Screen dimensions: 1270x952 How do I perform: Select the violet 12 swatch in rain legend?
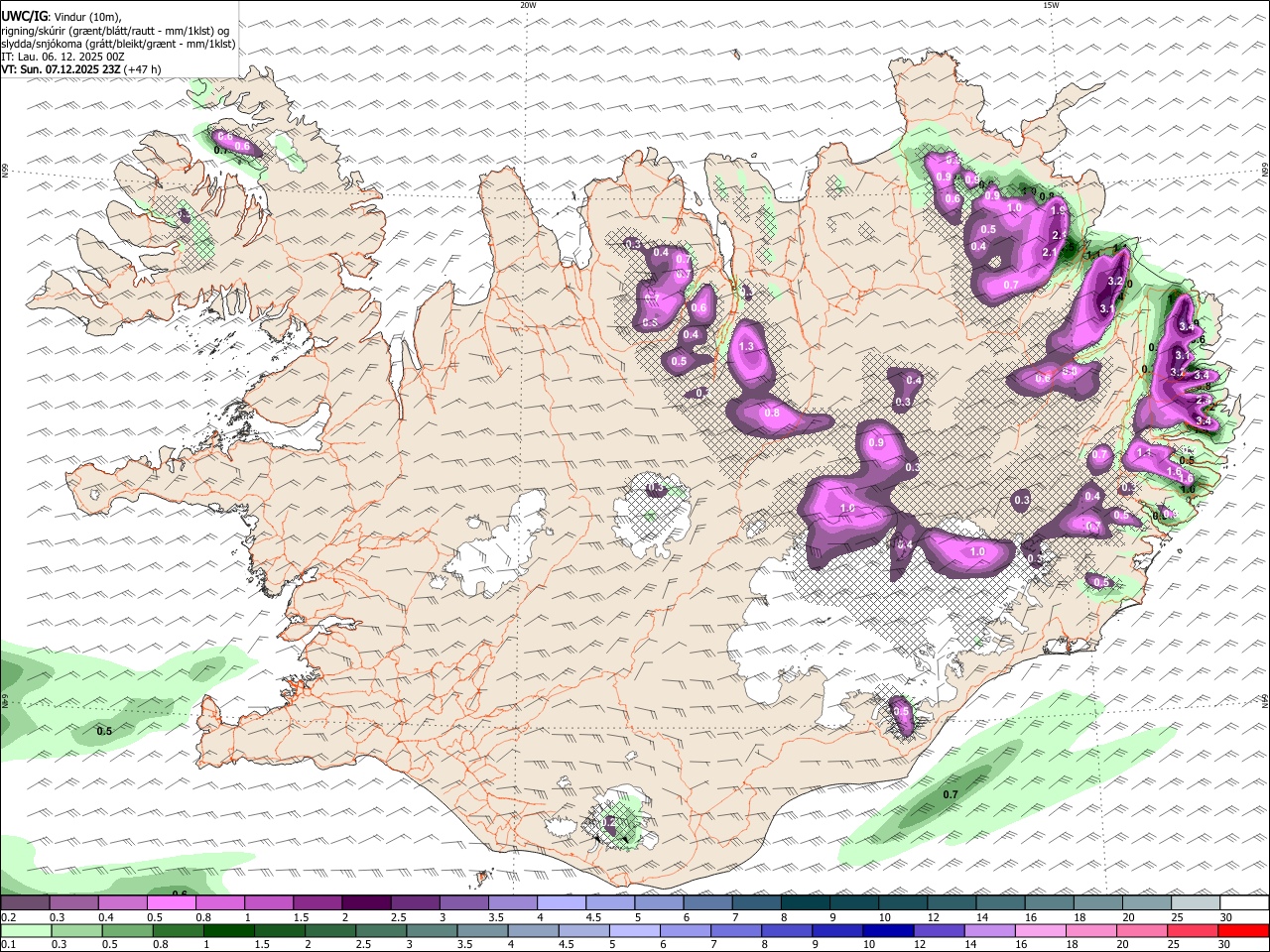939,930
